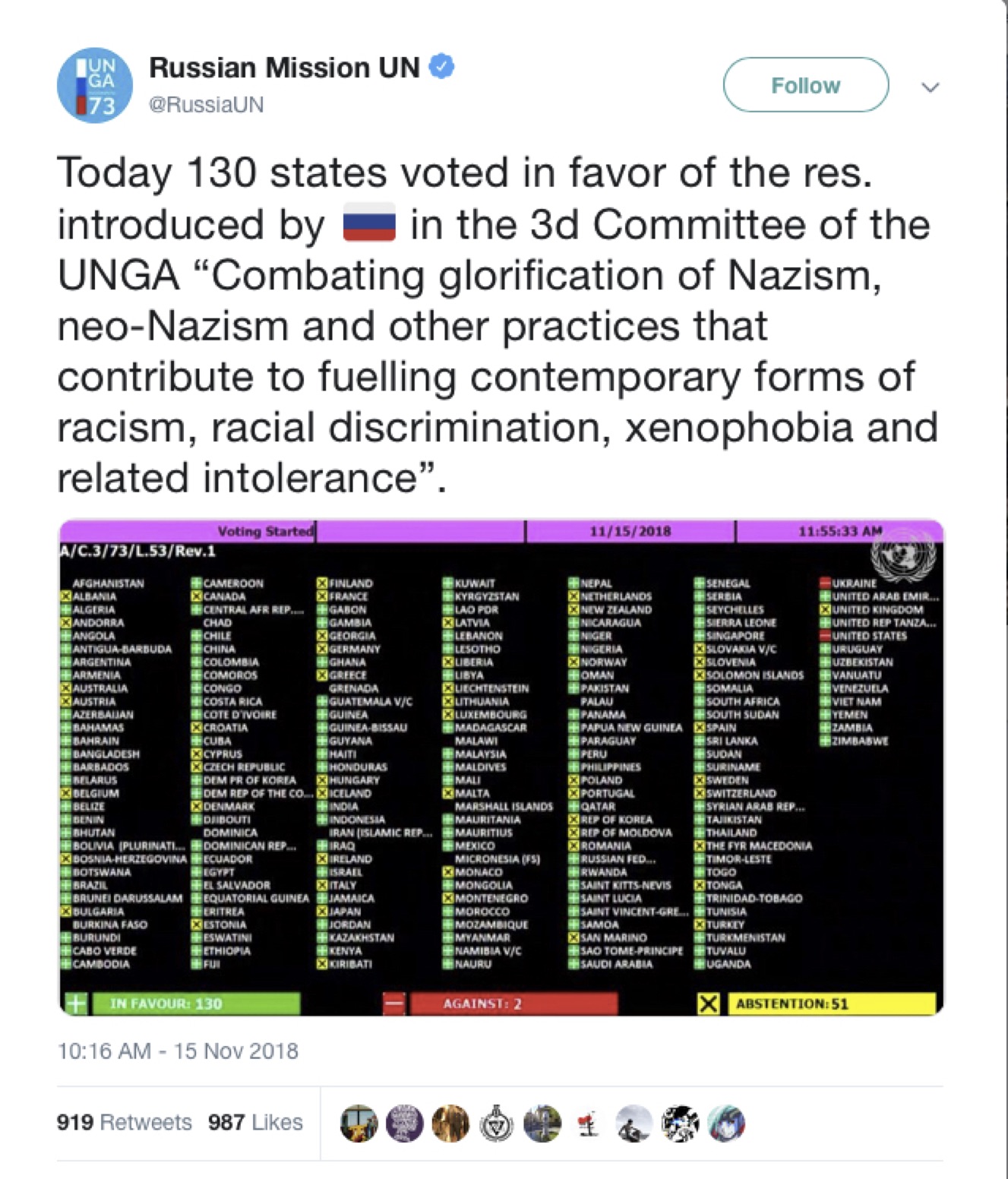Click the last liker avatar in row
The height and width of the screenshot is (1179, 1008).
point(726,1124)
